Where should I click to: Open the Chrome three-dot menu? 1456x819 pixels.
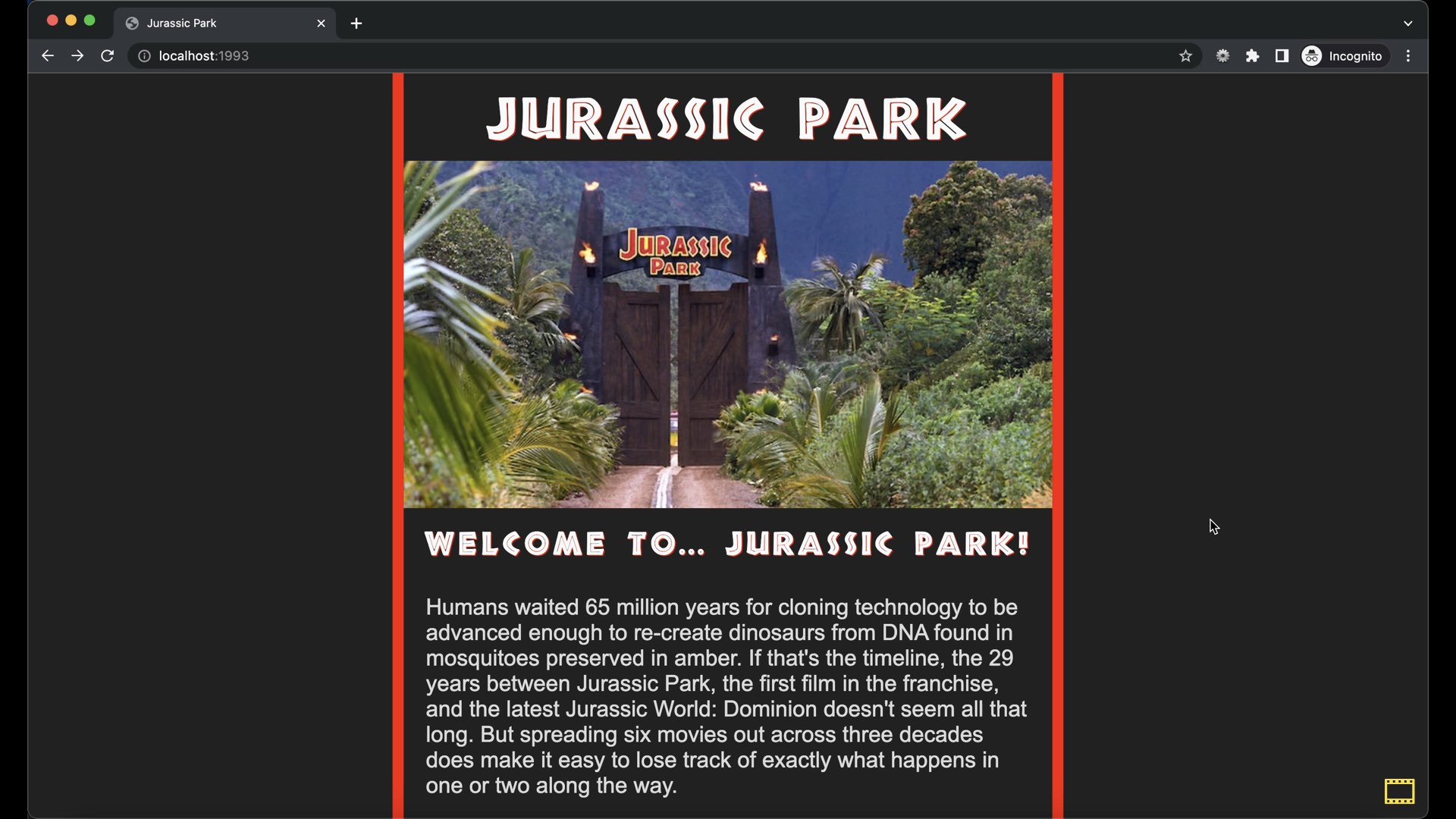(x=1408, y=56)
